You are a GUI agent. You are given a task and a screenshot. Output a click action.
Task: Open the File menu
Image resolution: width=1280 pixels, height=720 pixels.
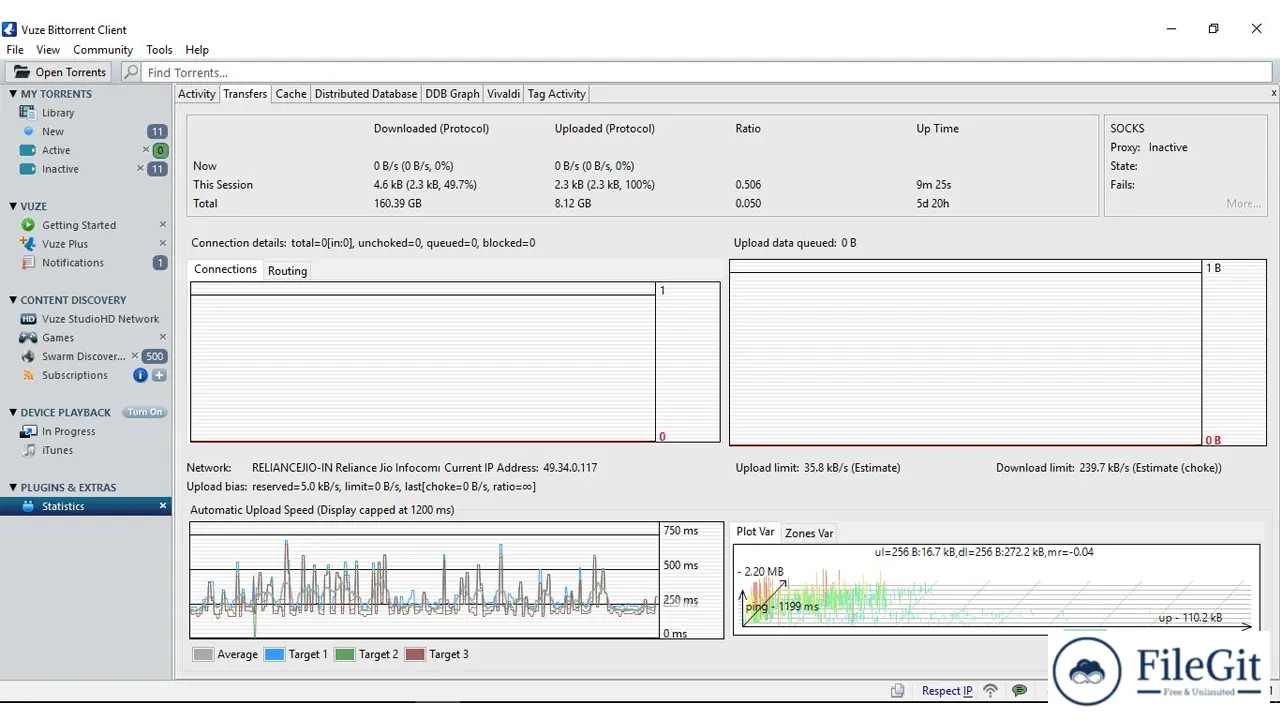point(15,50)
